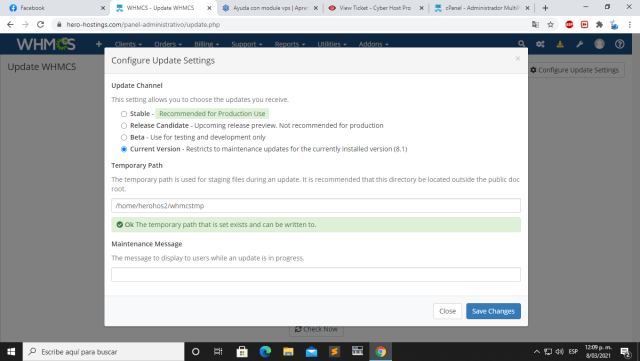Open the extensions puzzle icon
The height and width of the screenshot is (361, 640).
(599, 25)
